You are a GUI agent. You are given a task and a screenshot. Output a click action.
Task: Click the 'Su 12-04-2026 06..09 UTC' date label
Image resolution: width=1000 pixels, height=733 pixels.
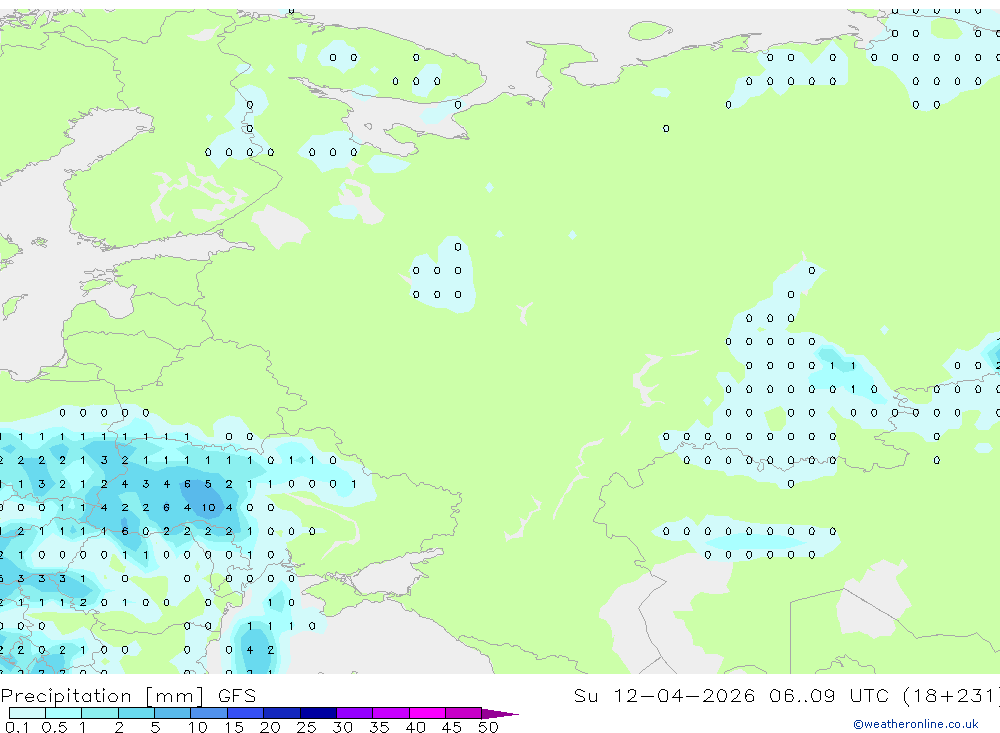[732, 695]
